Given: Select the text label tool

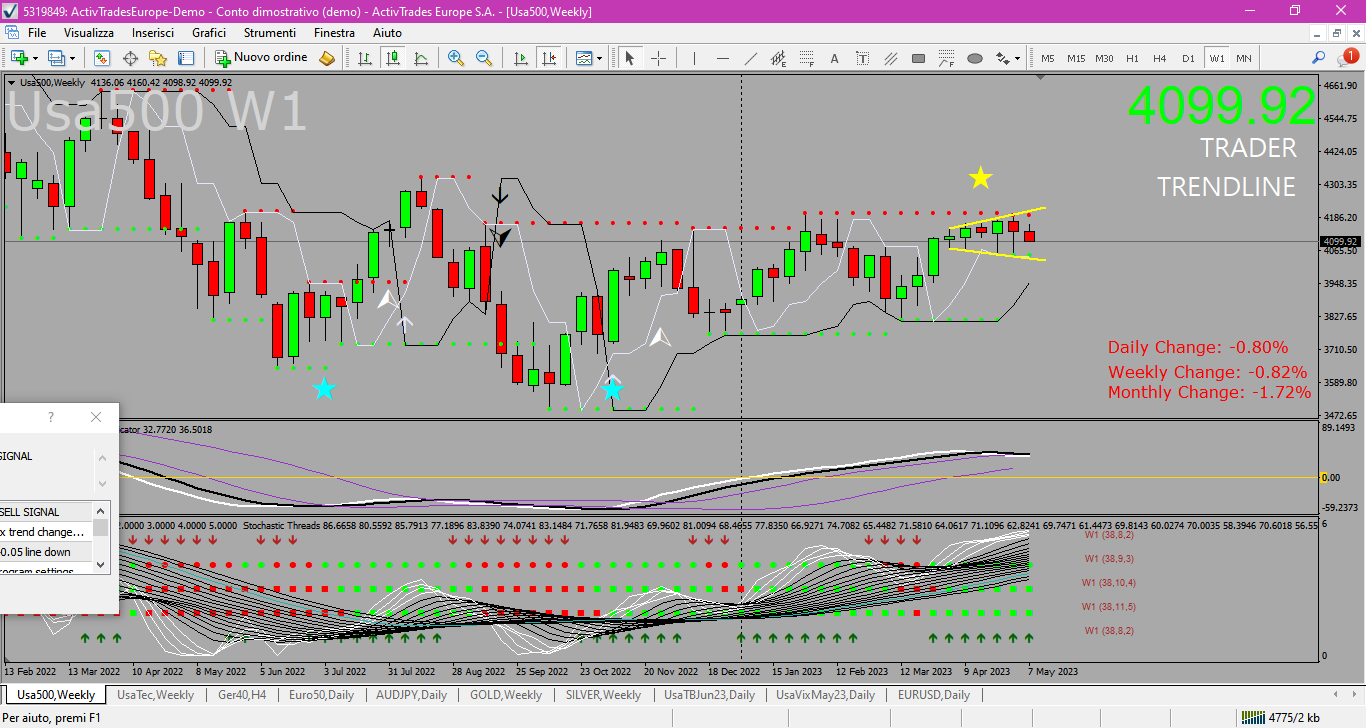Looking at the screenshot, I should [x=862, y=58].
